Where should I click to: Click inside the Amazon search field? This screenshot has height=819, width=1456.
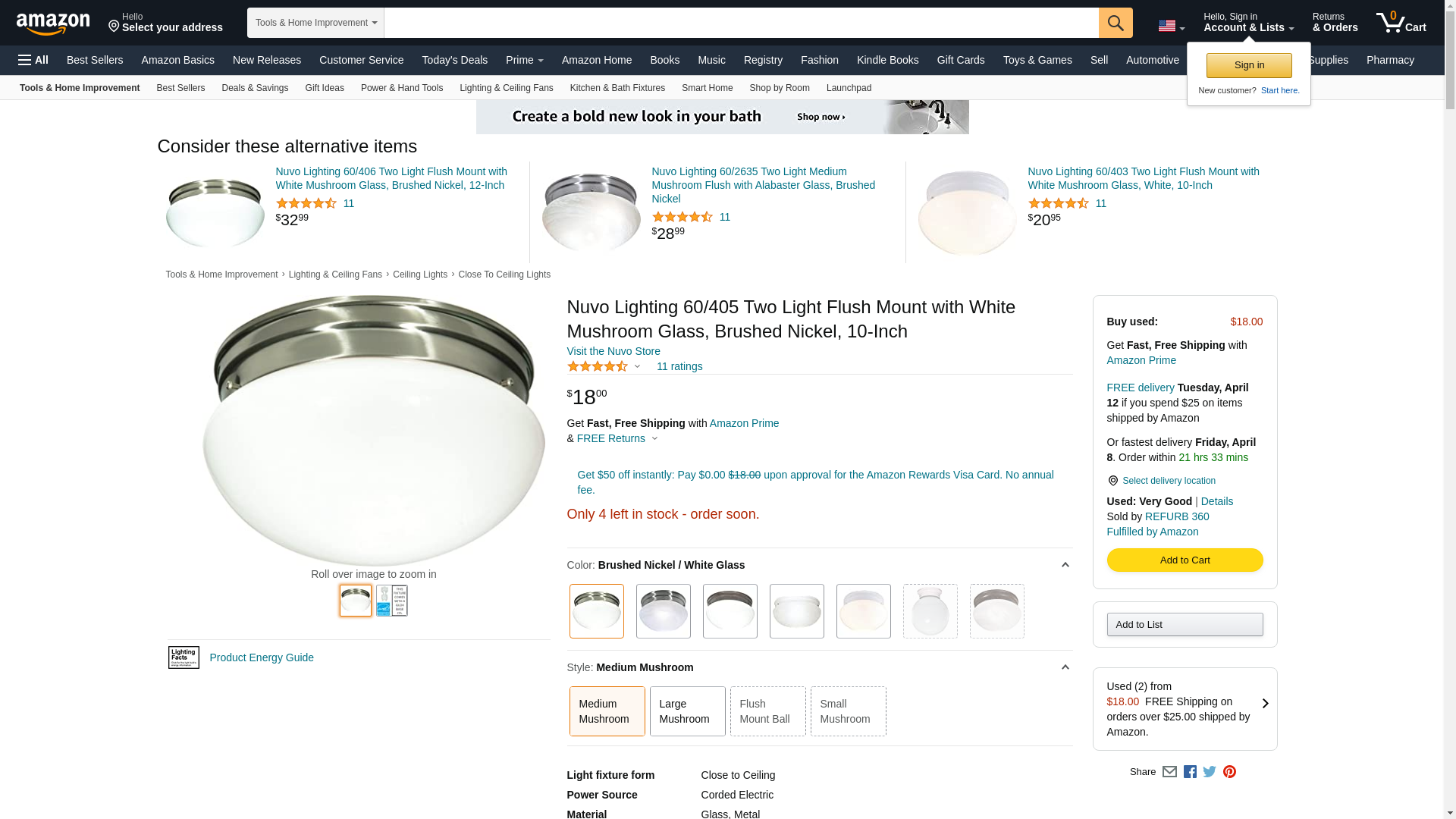741,23
